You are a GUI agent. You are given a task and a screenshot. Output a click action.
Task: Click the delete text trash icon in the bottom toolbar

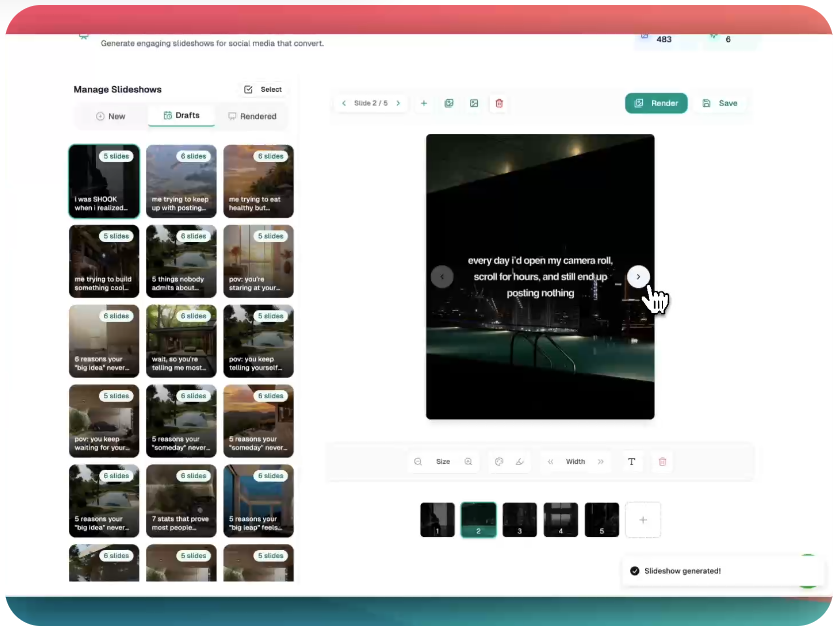[662, 461]
